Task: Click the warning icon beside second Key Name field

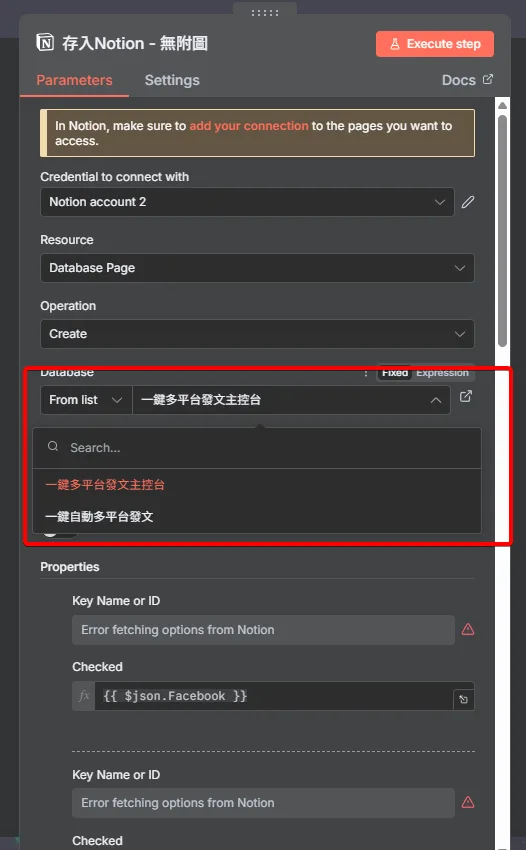Action: [x=467, y=802]
